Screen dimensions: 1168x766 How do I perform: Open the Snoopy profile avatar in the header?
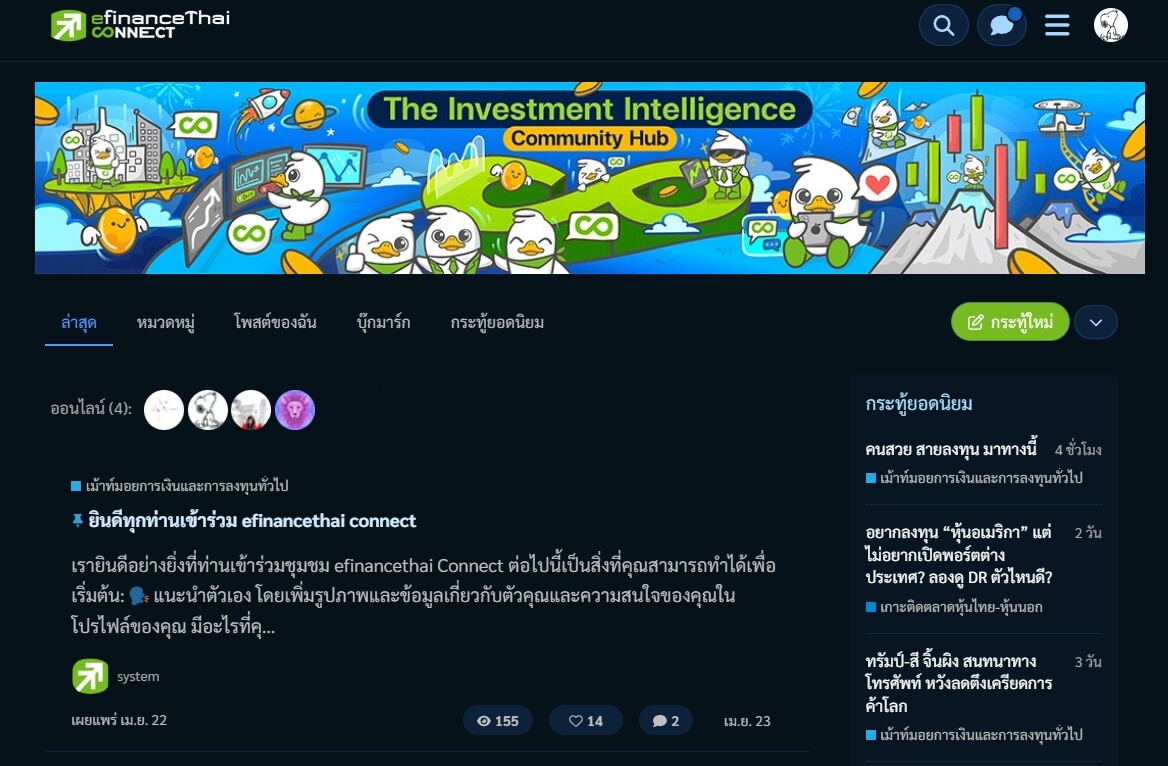tap(1111, 25)
